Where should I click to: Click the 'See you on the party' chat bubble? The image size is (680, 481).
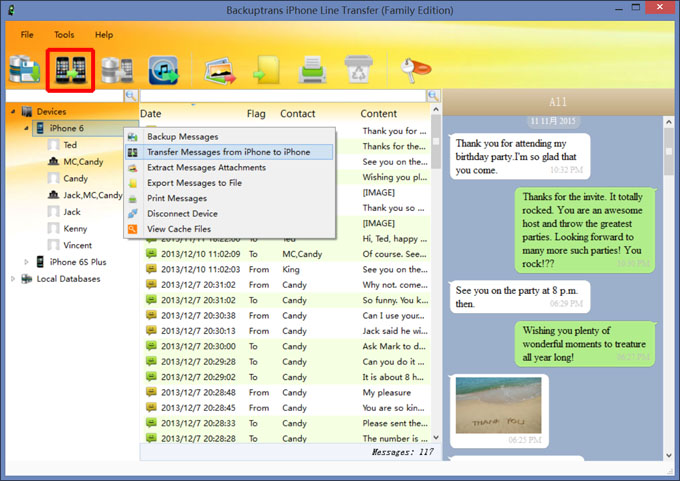tap(520, 297)
